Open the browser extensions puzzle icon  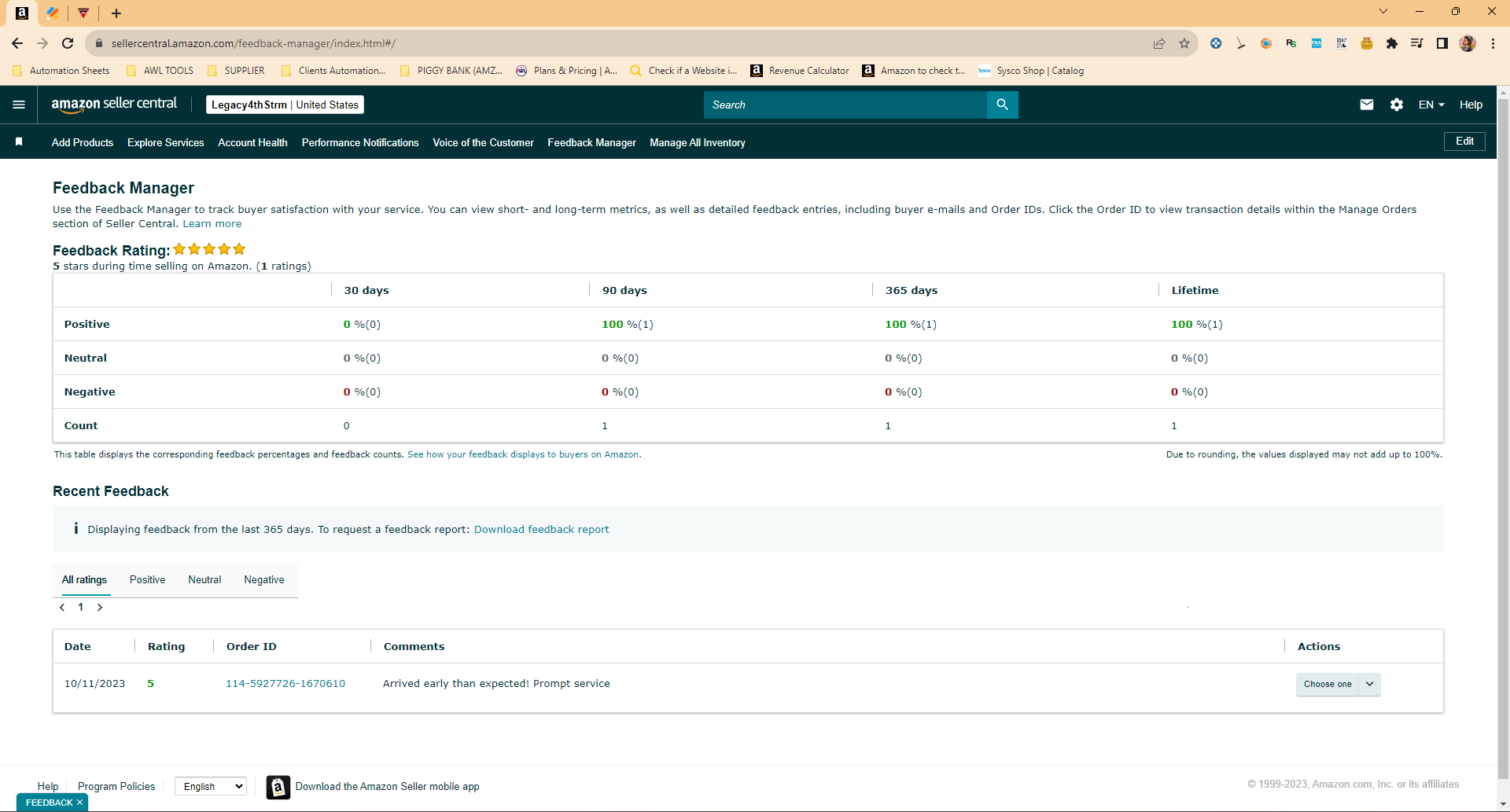click(1392, 43)
